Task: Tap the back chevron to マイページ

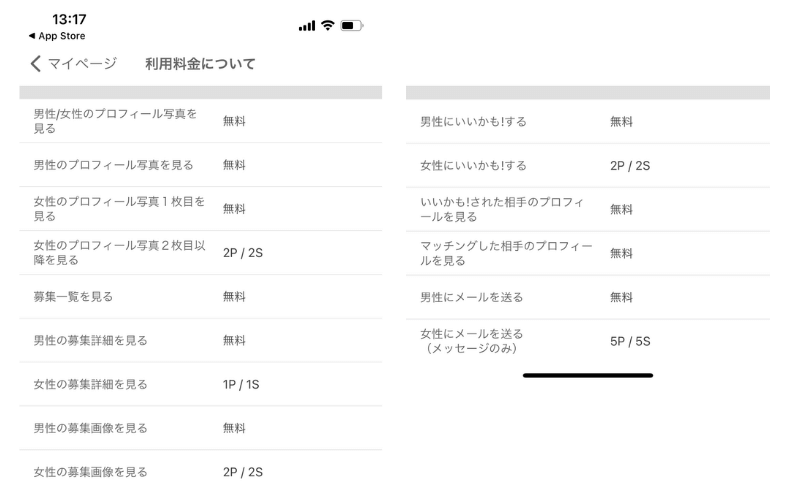Action: tap(37, 64)
